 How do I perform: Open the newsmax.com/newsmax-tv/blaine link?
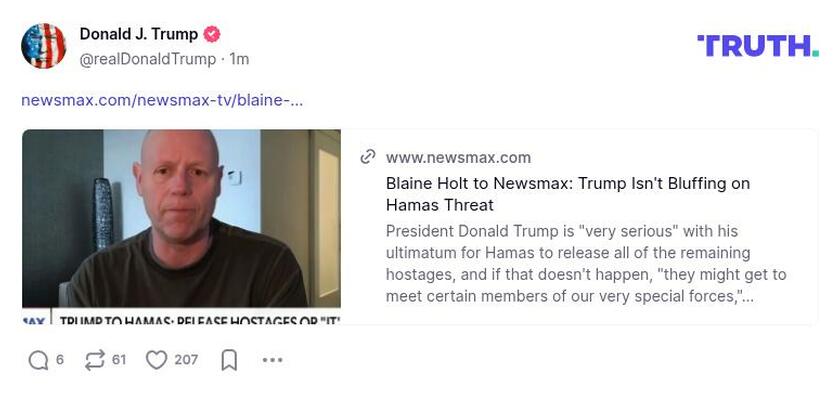click(162, 100)
